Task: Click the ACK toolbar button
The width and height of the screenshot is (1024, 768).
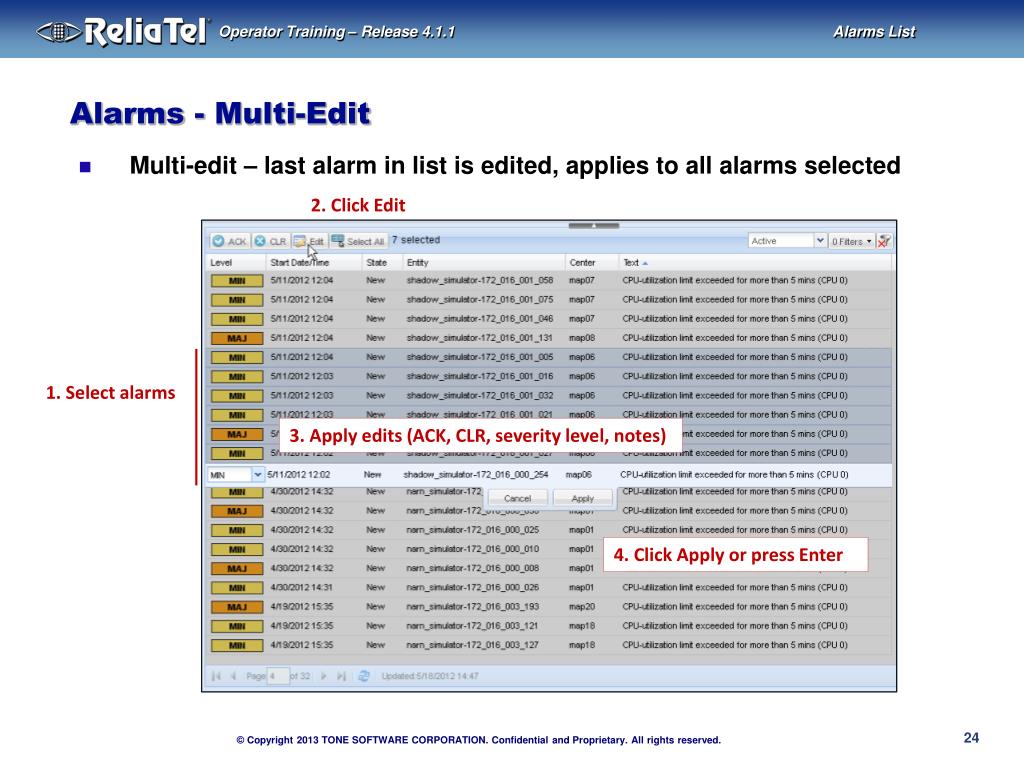Action: (229, 242)
